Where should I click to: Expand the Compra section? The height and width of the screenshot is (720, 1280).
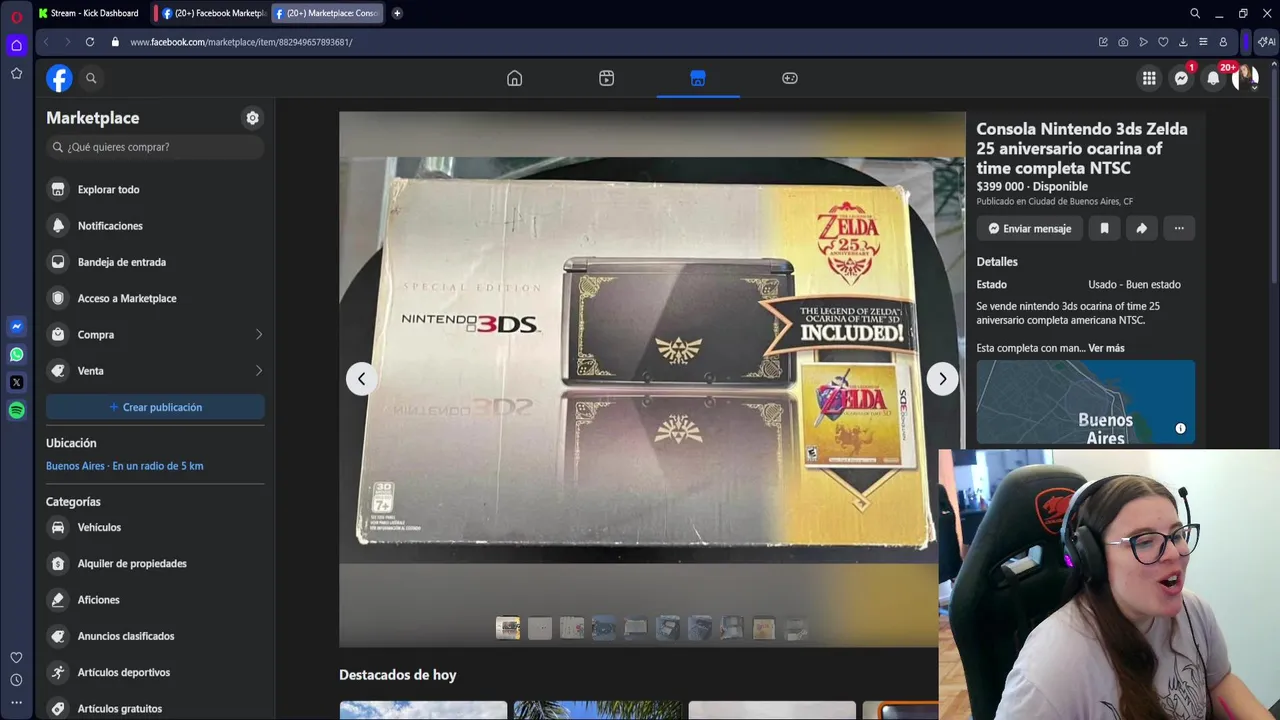coord(155,334)
